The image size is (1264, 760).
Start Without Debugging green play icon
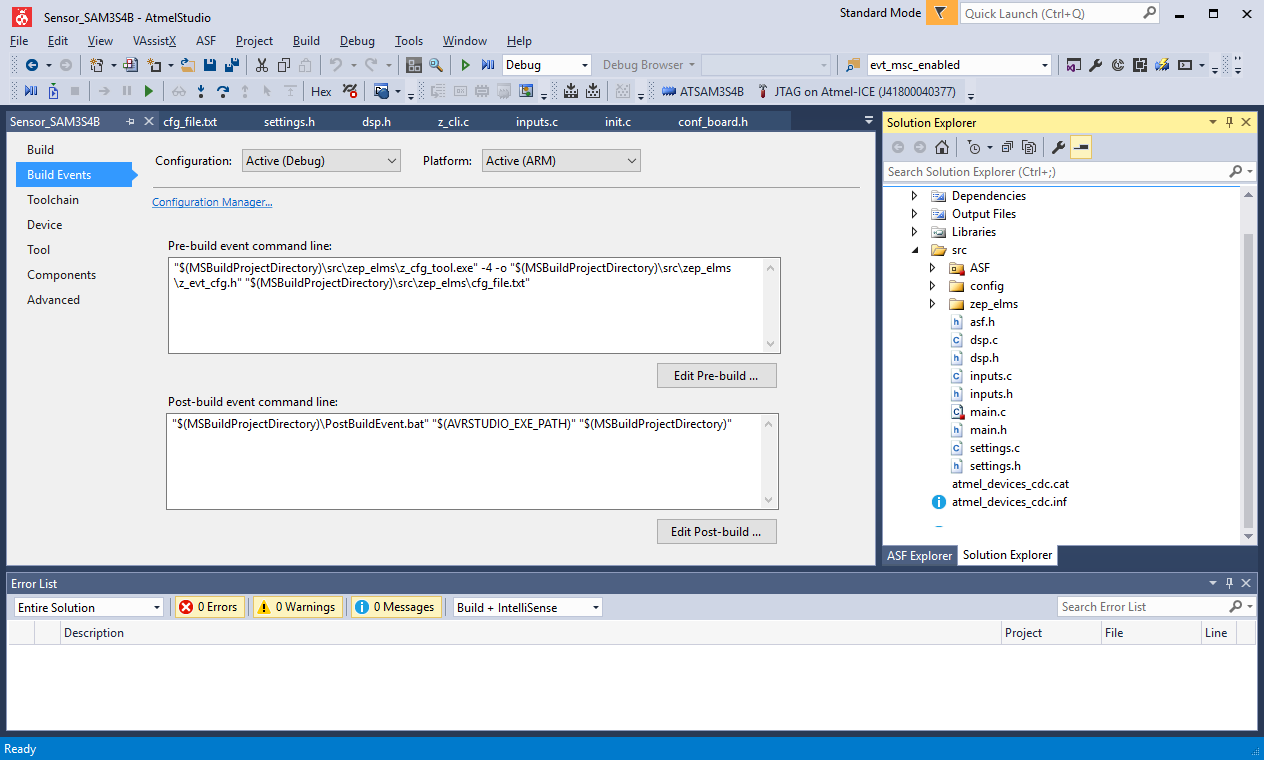point(465,65)
